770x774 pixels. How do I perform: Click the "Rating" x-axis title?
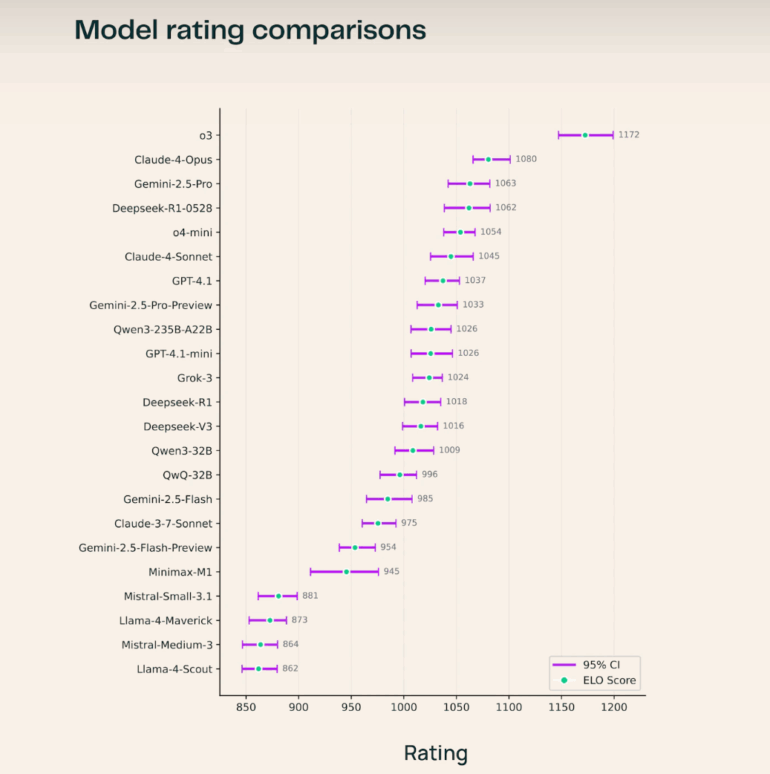[435, 753]
